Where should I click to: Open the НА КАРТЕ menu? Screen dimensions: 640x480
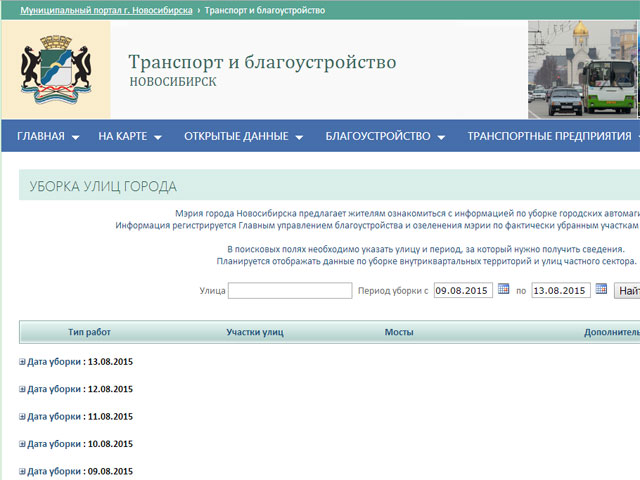click(x=129, y=136)
